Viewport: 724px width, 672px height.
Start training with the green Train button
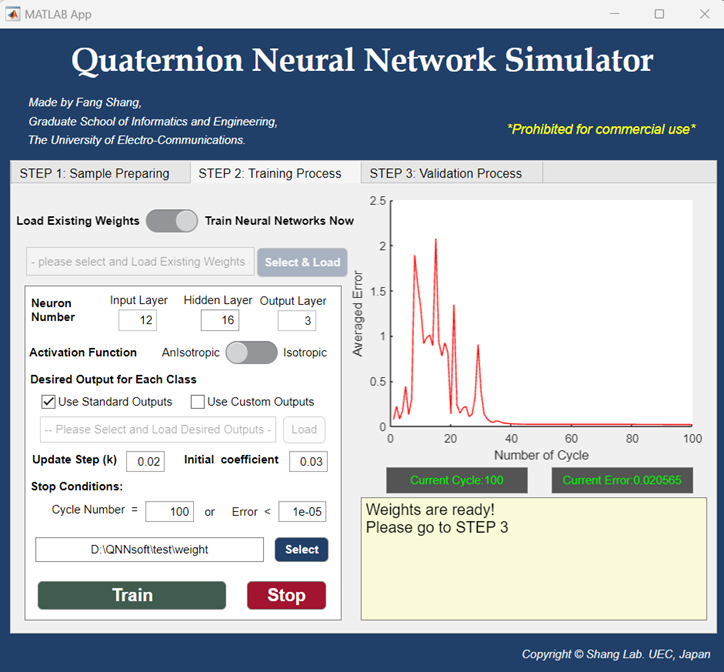(x=132, y=595)
